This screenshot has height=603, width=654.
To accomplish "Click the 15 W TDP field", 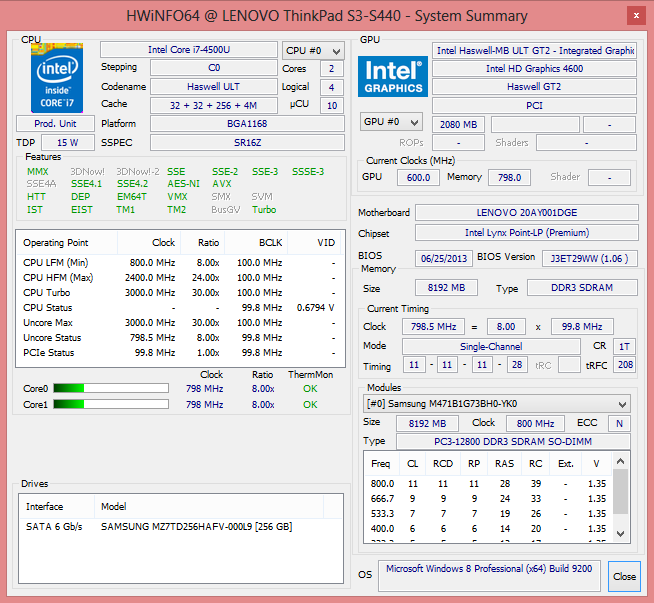I will coord(68,143).
